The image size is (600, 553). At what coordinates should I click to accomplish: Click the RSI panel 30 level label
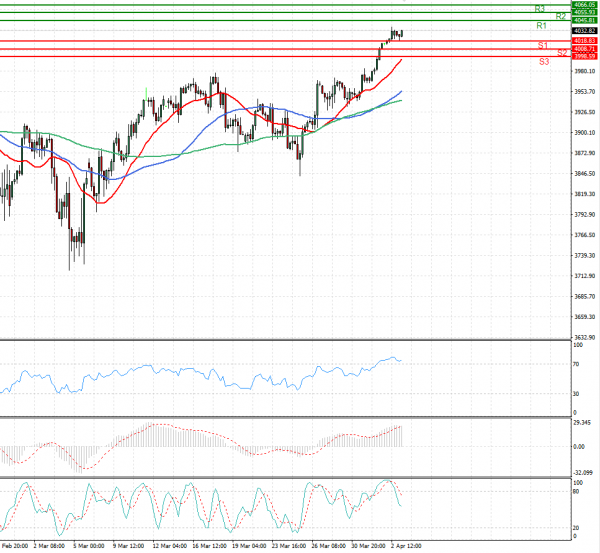[x=576, y=394]
